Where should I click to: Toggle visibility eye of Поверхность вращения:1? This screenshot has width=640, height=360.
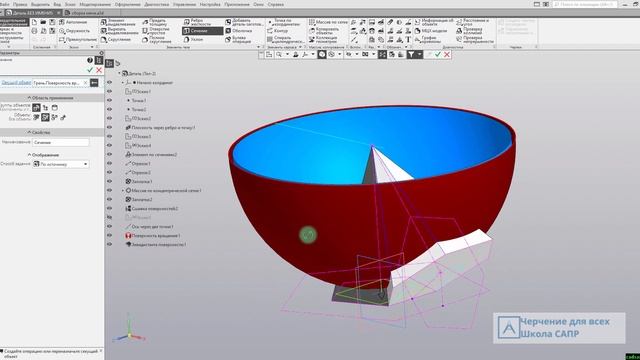109,235
